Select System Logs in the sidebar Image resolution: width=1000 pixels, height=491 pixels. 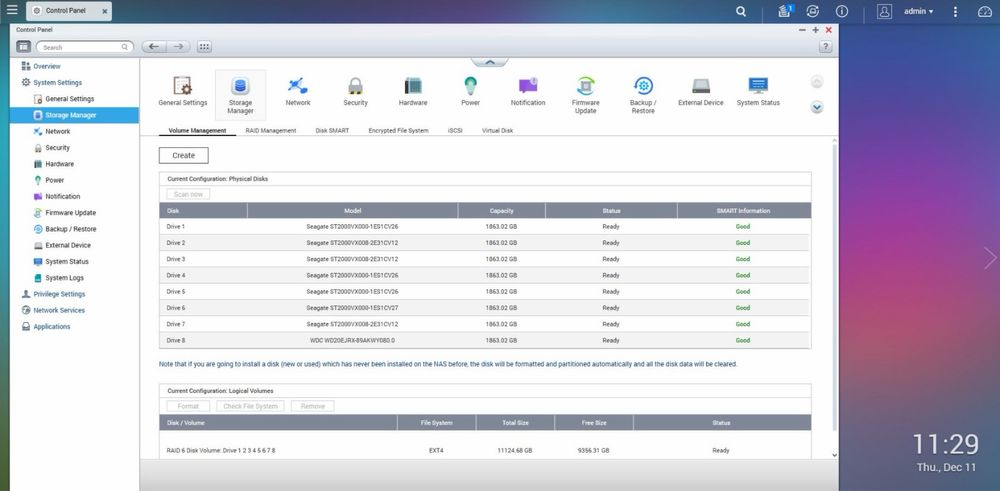pyautogui.click(x=65, y=278)
